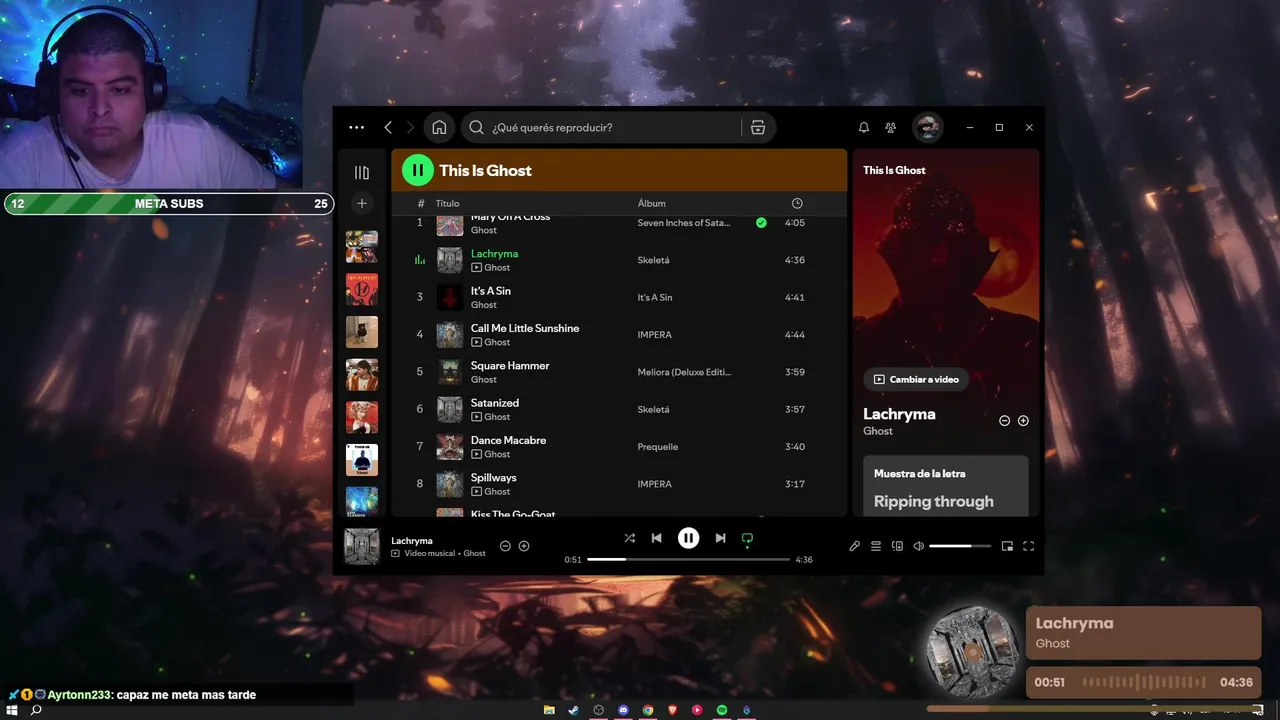Add Lachryma to liked with plus in side panel
This screenshot has width=1280, height=720.
(x=1023, y=421)
